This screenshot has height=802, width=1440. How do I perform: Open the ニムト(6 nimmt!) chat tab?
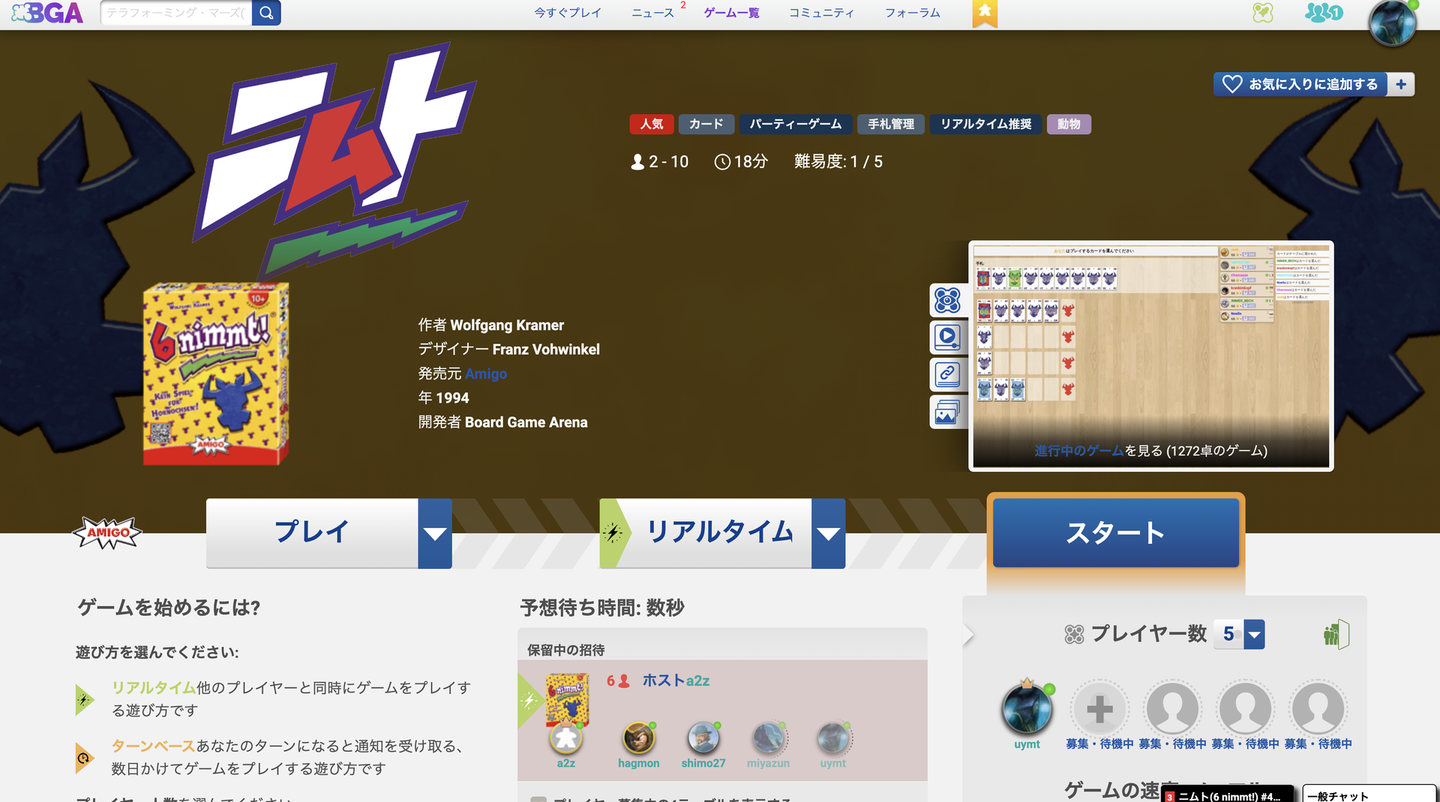[x=1228, y=796]
